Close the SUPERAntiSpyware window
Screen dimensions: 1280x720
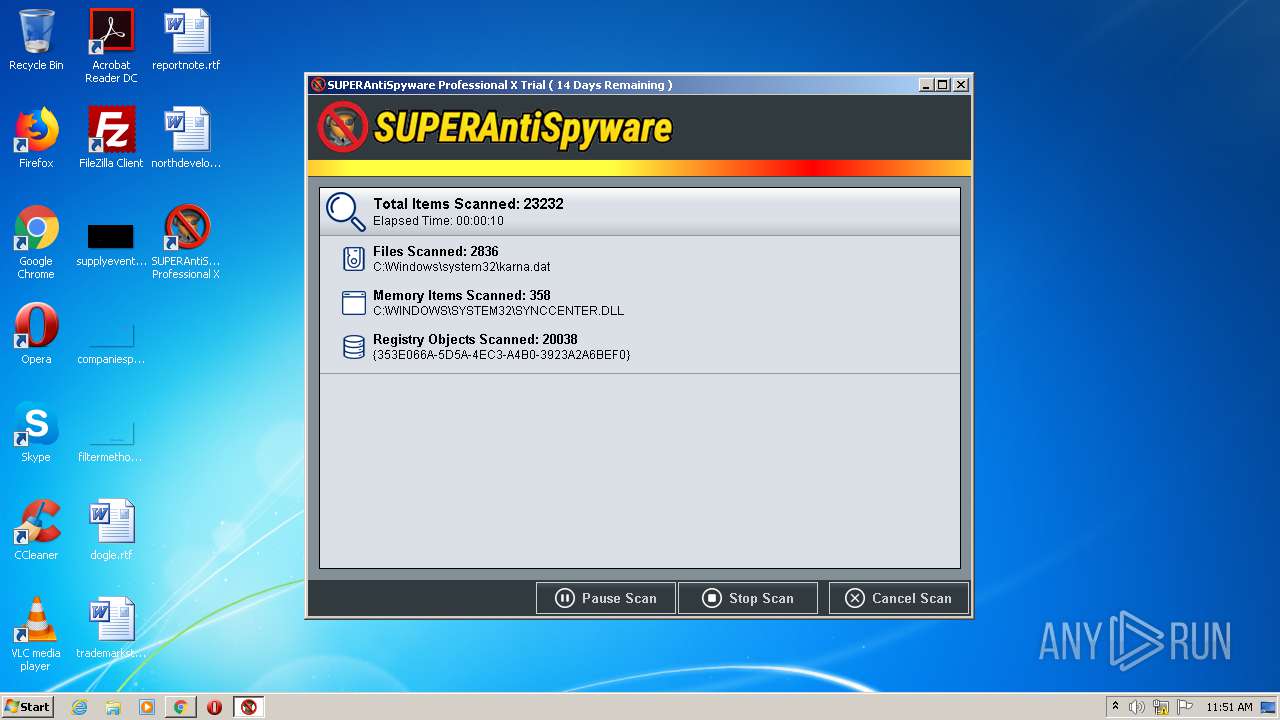coord(960,85)
